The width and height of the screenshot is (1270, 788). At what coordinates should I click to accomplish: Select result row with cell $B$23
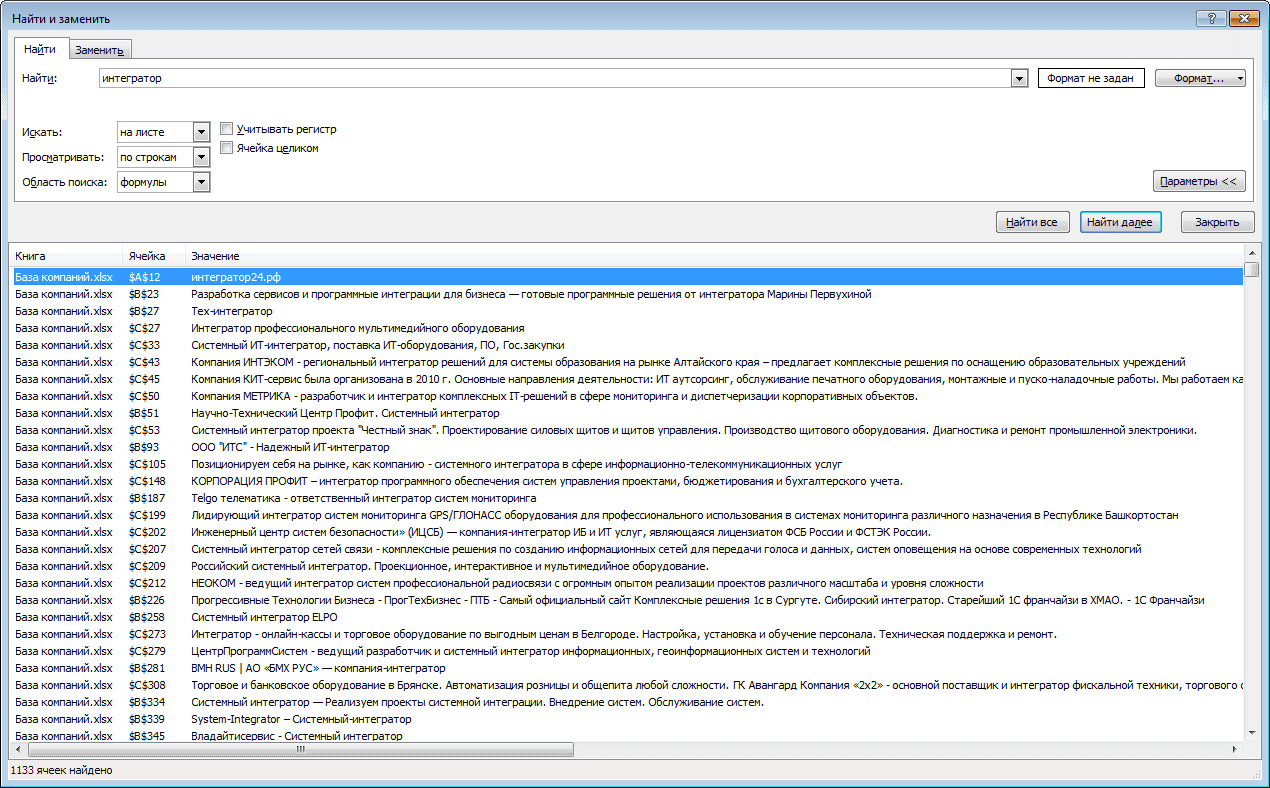point(626,294)
